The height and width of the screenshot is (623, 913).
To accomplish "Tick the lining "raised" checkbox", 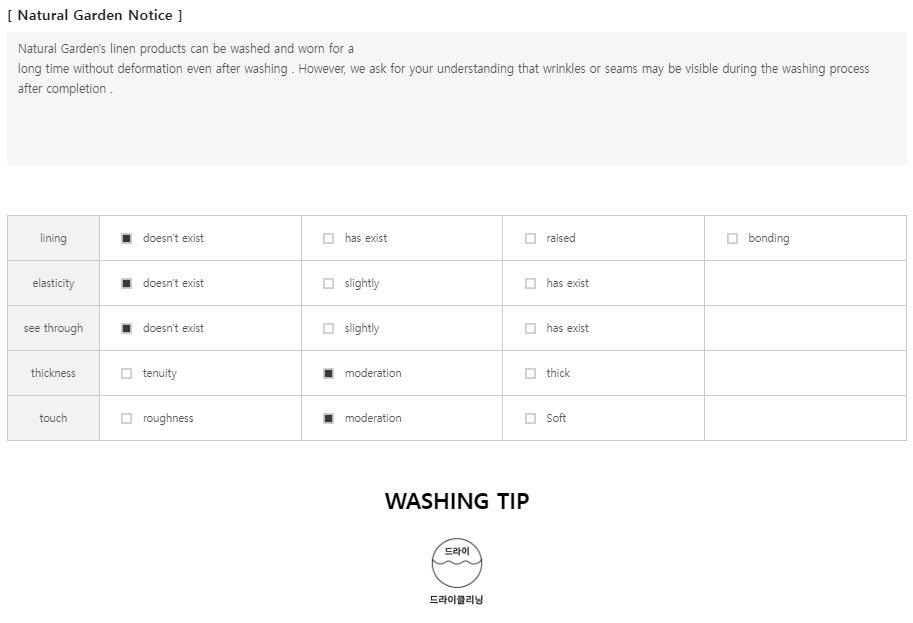I will tap(530, 239).
